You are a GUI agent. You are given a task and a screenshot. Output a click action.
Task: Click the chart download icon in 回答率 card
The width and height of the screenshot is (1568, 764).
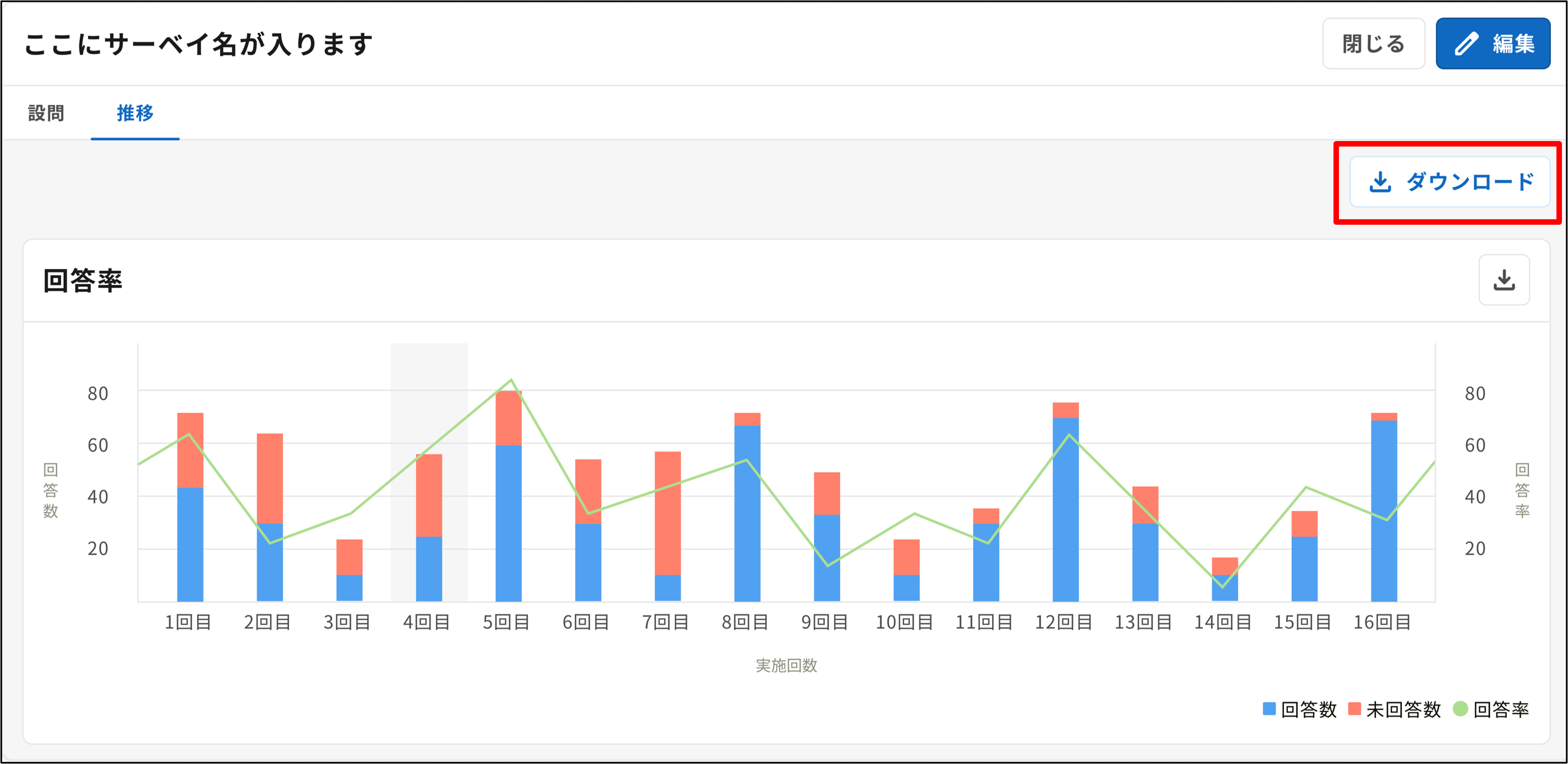click(x=1504, y=280)
